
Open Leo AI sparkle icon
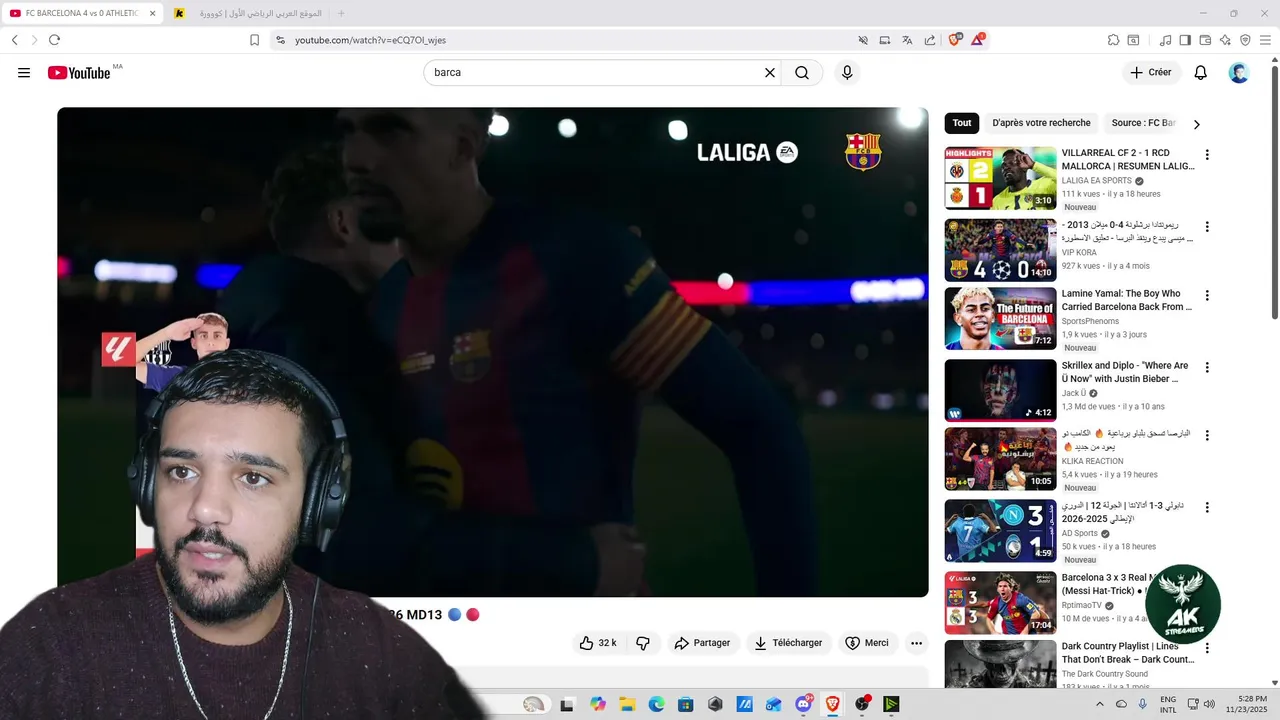pos(1225,40)
